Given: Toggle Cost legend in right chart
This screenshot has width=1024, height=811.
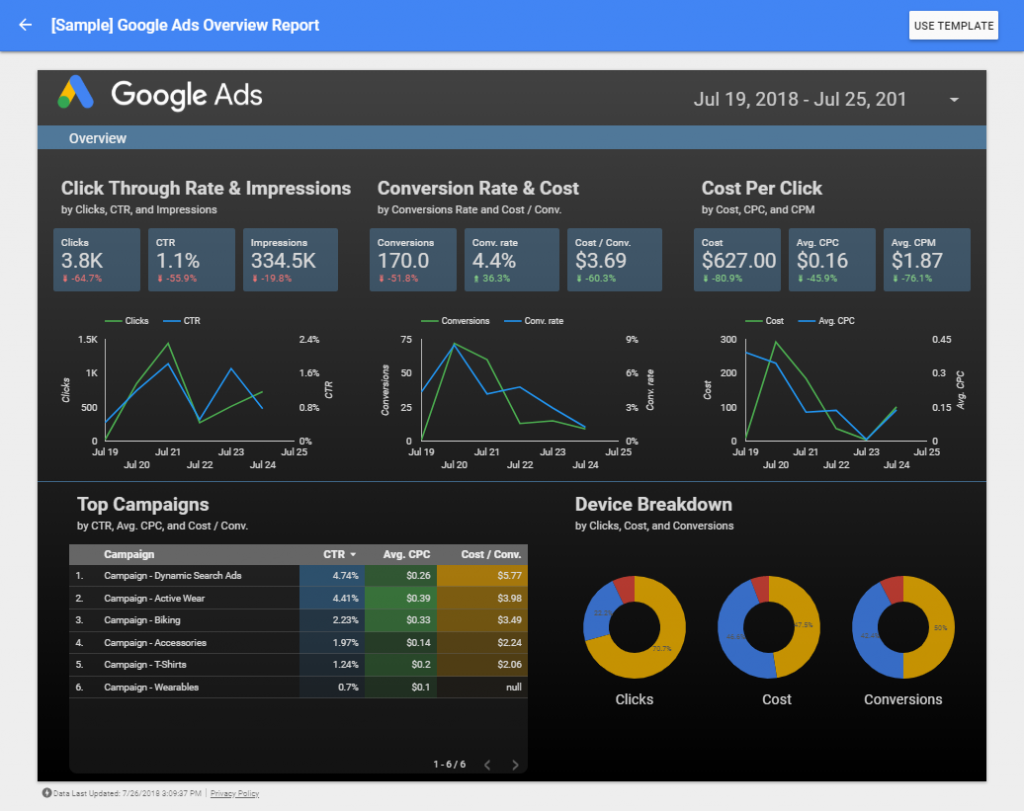Looking at the screenshot, I should click(765, 321).
